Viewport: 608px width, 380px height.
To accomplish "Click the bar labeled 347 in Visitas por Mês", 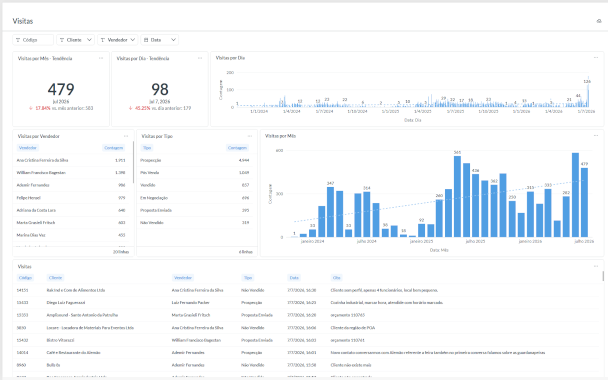I will pyautogui.click(x=330, y=212).
